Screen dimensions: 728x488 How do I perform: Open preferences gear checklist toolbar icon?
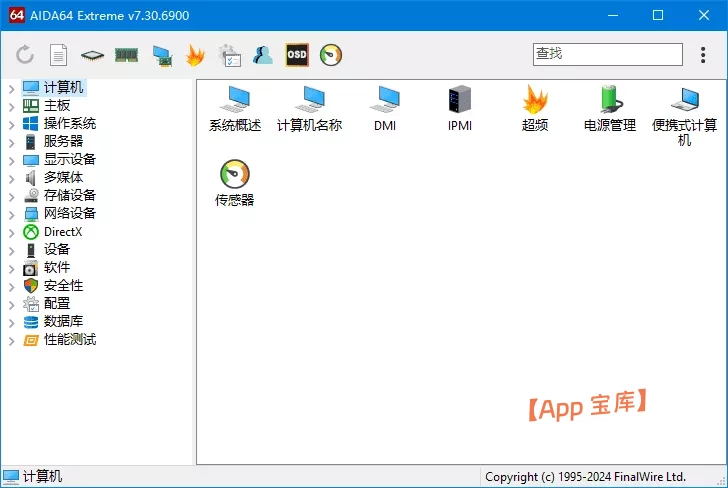point(229,55)
